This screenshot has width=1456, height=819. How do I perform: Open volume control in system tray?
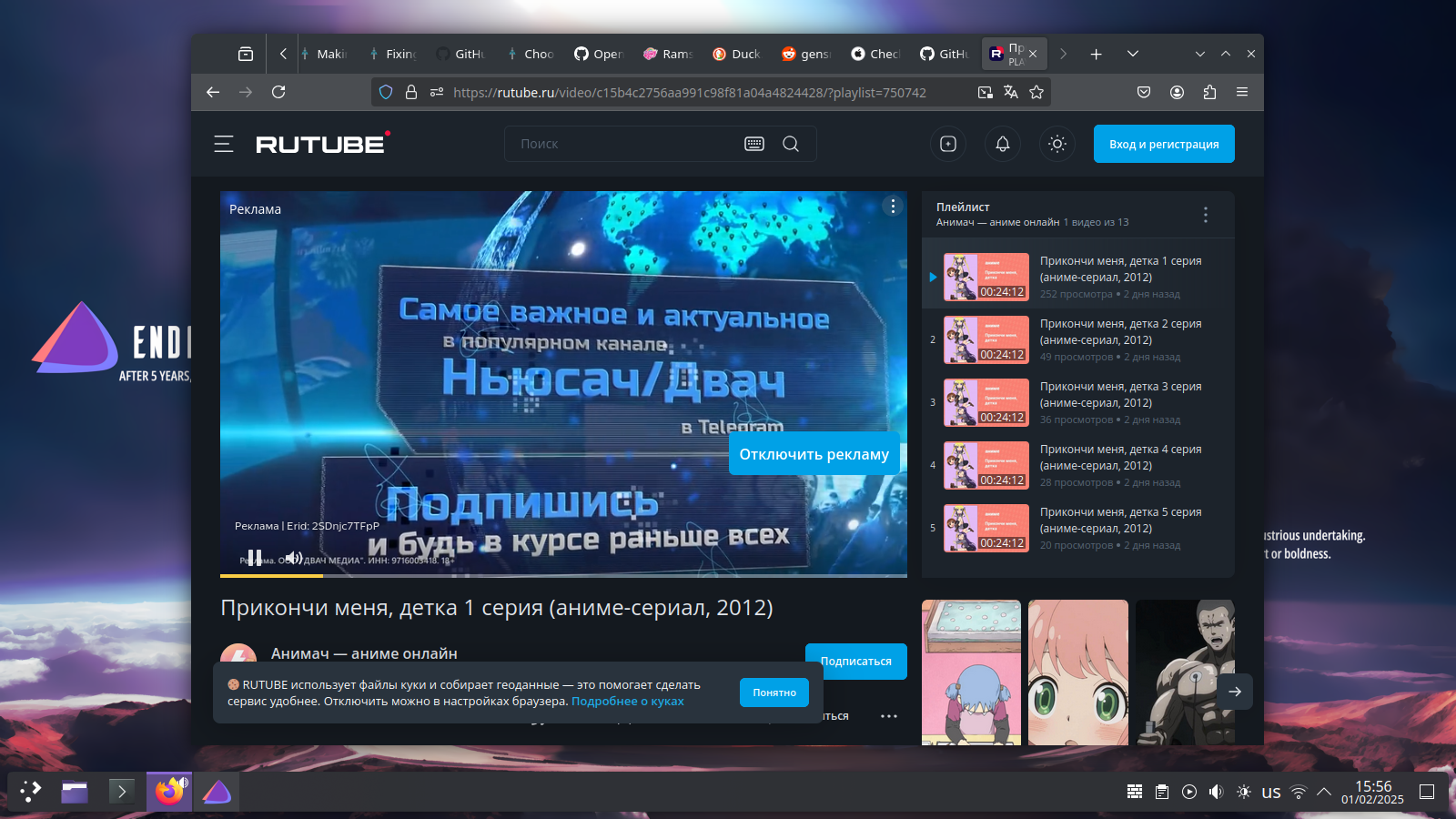coord(1216,792)
